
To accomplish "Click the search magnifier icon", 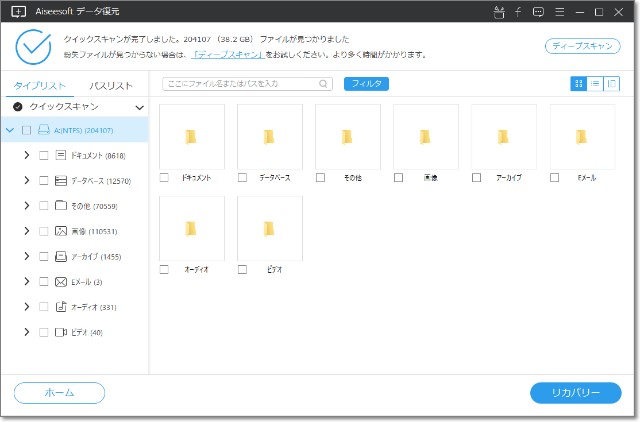I will [325, 84].
